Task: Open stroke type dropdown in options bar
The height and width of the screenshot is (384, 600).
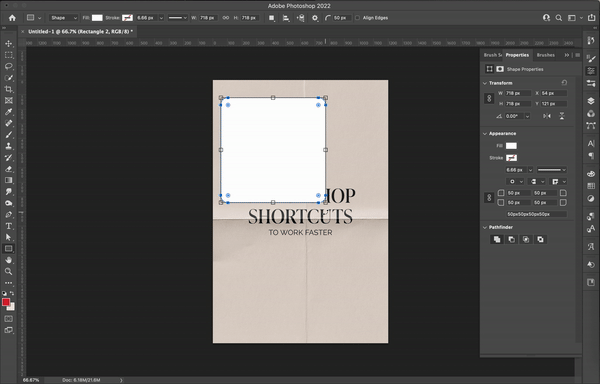Action: click(x=178, y=18)
